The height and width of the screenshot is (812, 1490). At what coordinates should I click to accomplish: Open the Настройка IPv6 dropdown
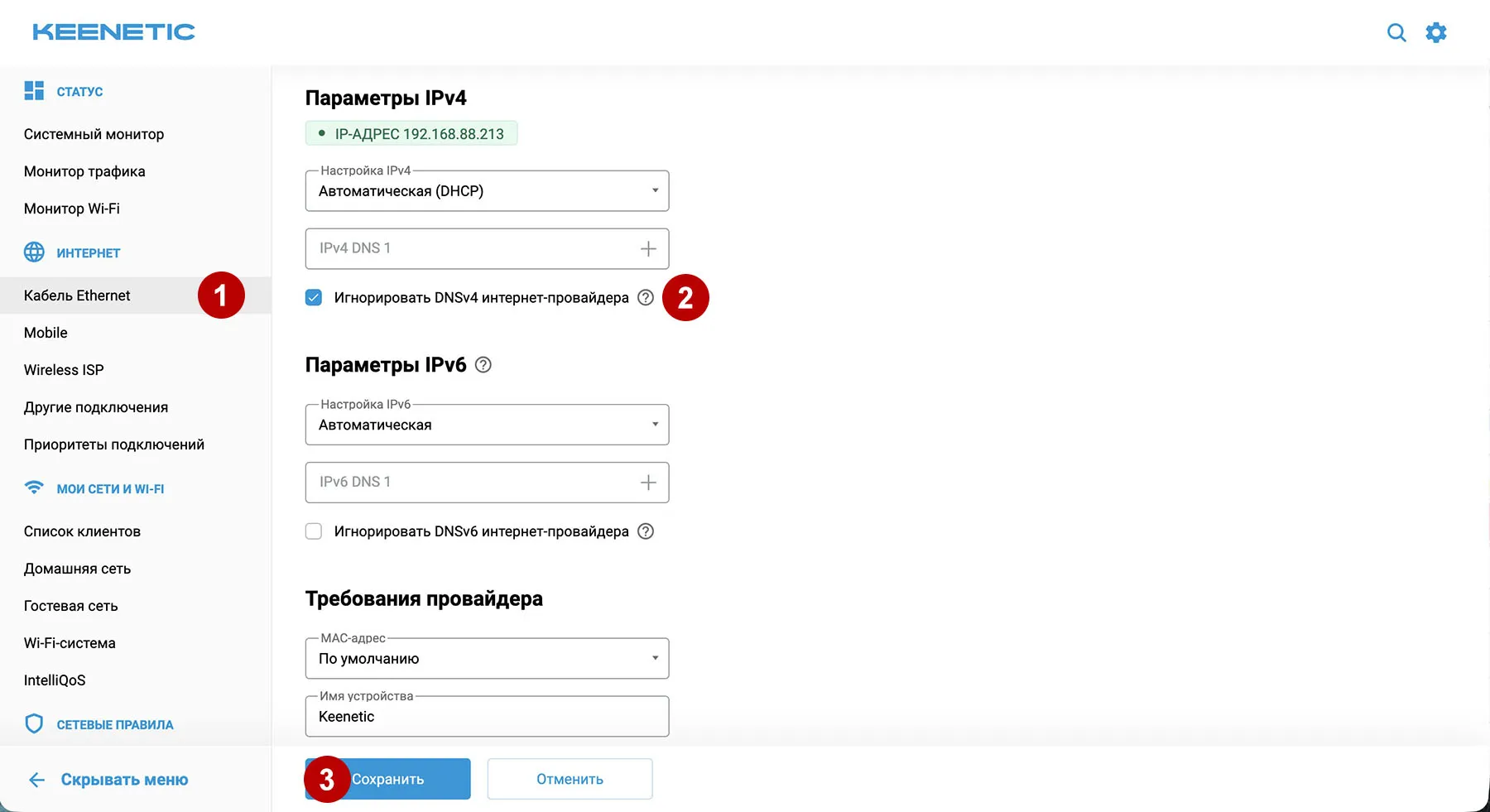(x=487, y=425)
